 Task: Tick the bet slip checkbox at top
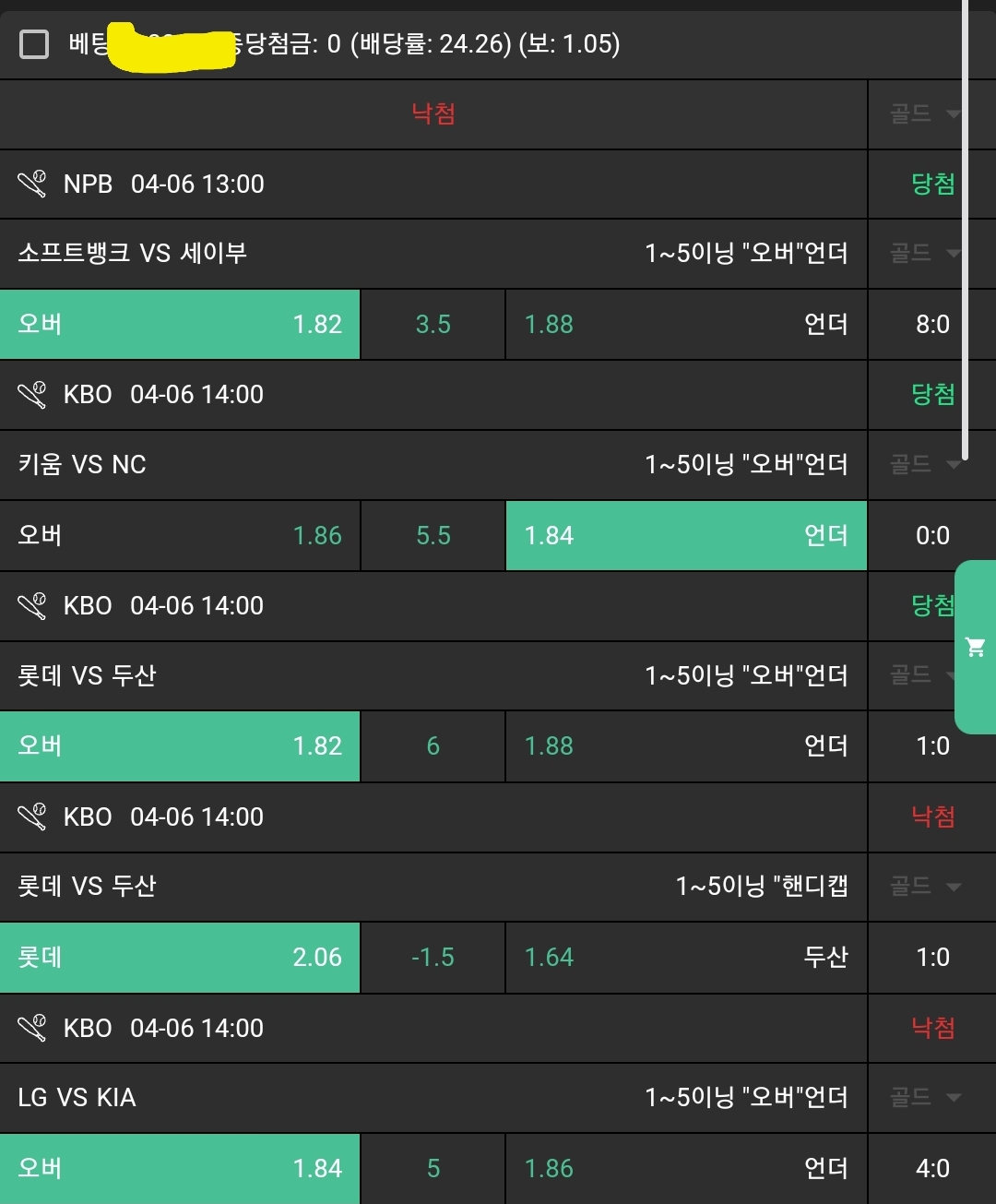point(34,43)
